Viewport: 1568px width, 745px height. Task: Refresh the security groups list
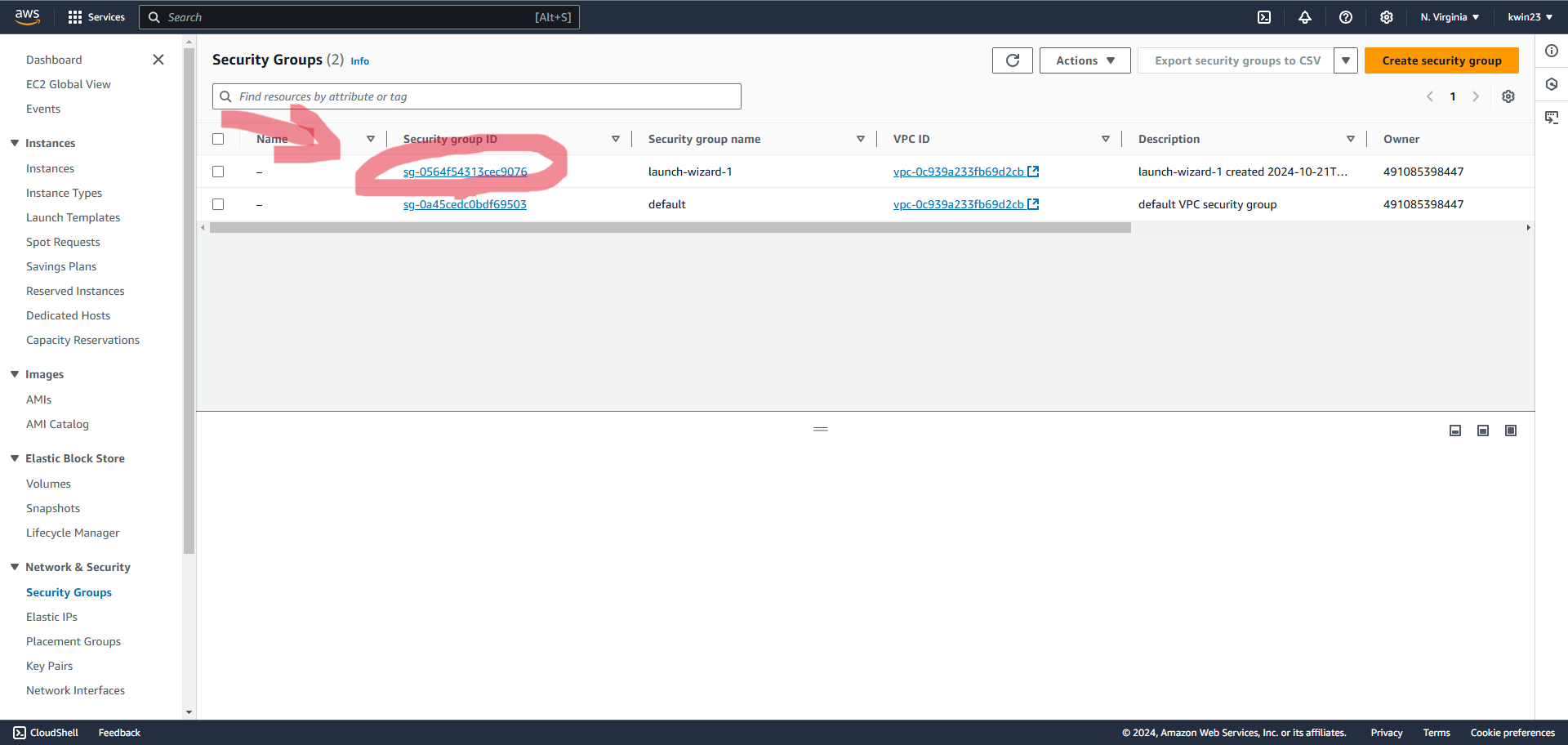point(1013,60)
